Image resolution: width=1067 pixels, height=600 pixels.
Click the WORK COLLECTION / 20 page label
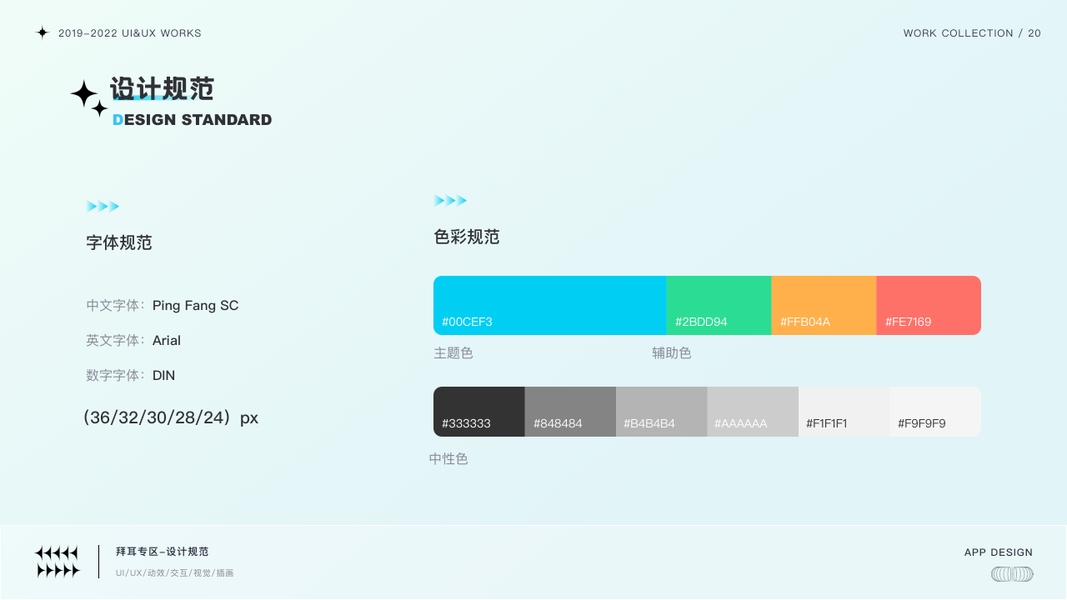coord(971,33)
